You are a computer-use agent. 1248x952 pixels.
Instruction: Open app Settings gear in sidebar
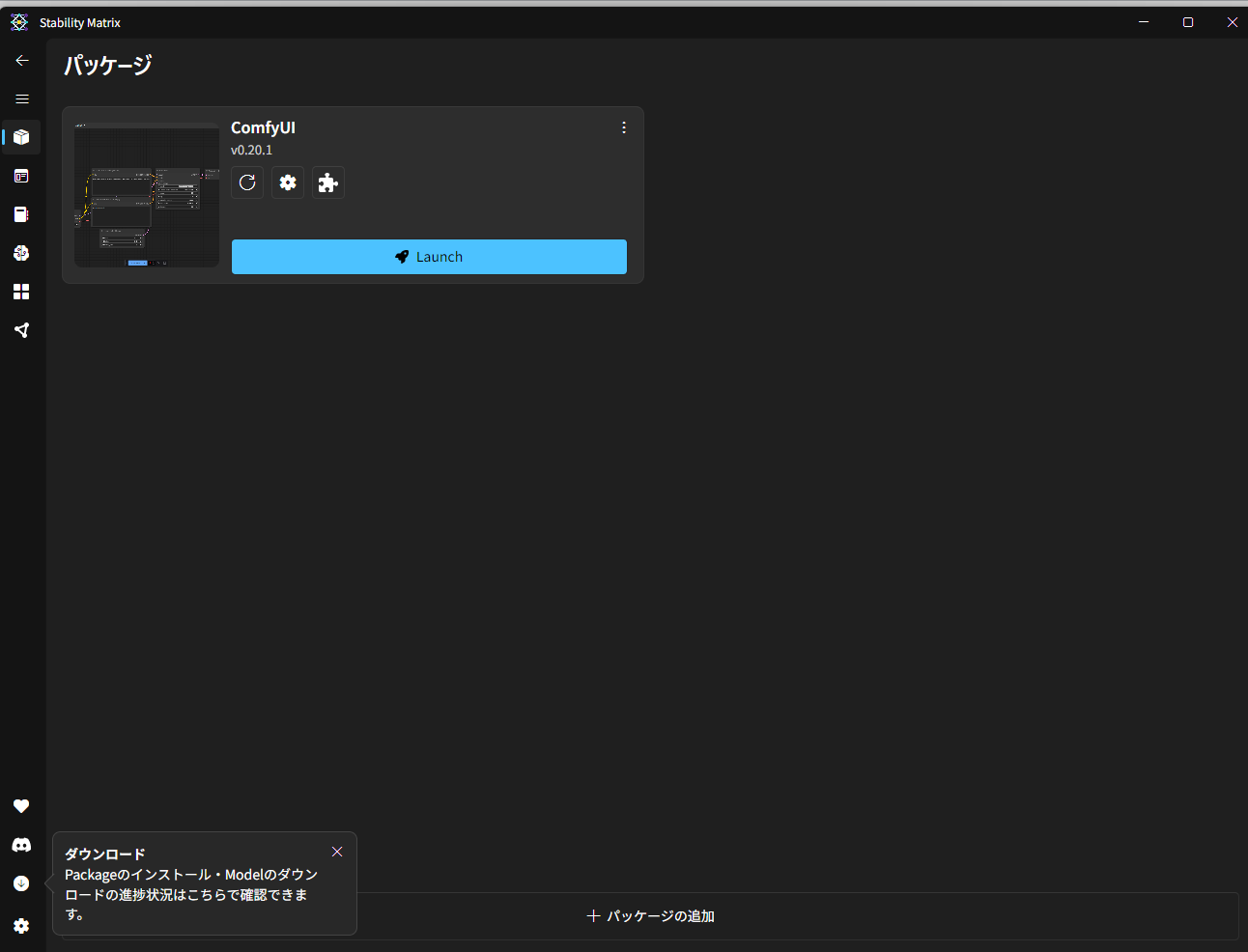pos(21,926)
